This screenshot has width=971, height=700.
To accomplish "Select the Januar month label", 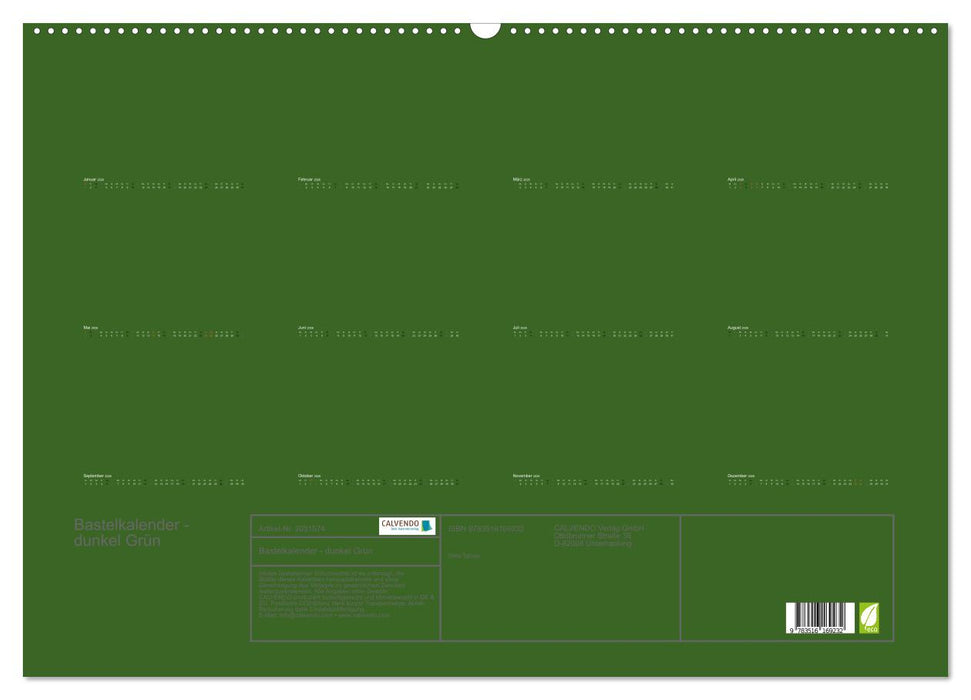I will (92, 179).
